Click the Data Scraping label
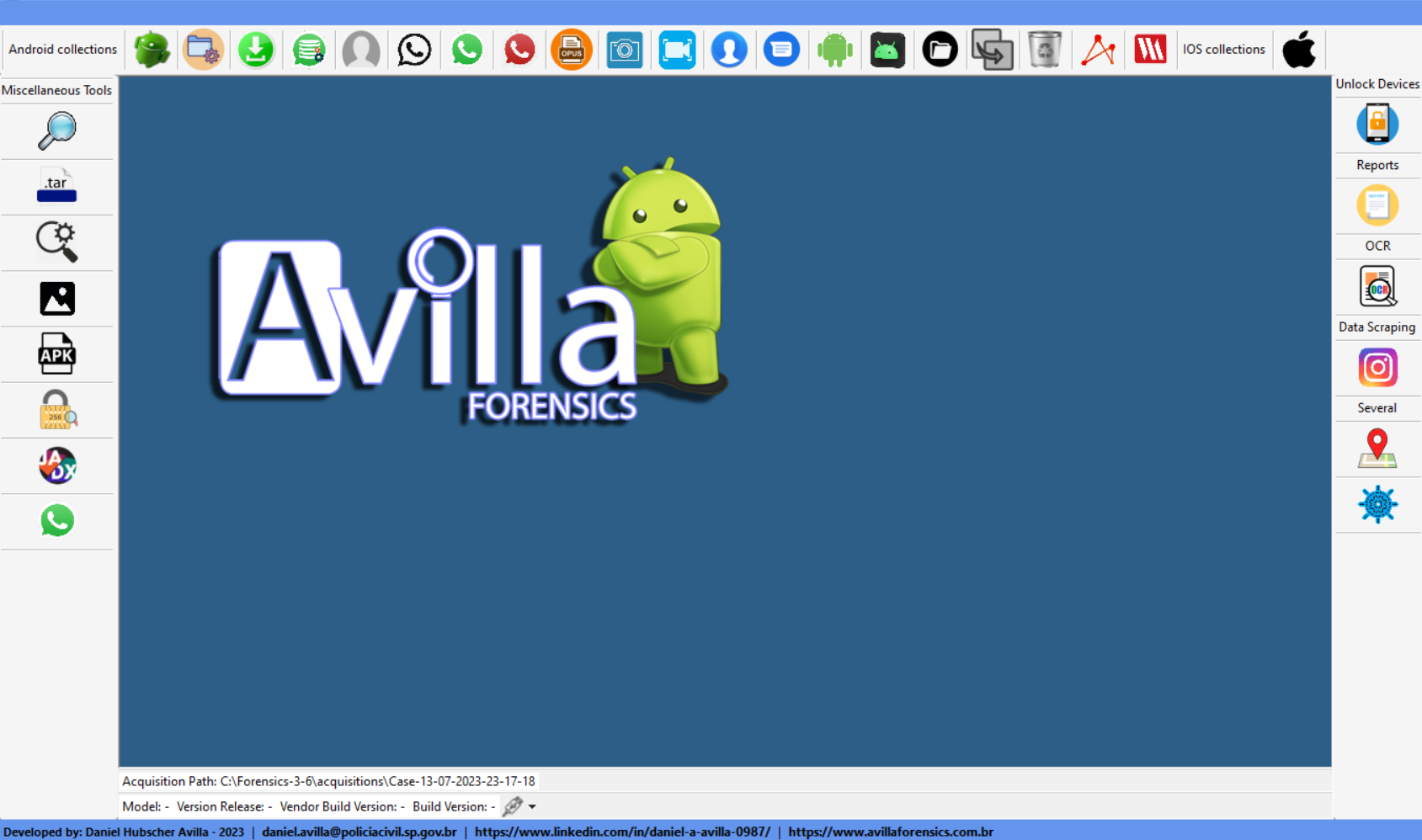This screenshot has width=1422, height=840. click(x=1377, y=327)
